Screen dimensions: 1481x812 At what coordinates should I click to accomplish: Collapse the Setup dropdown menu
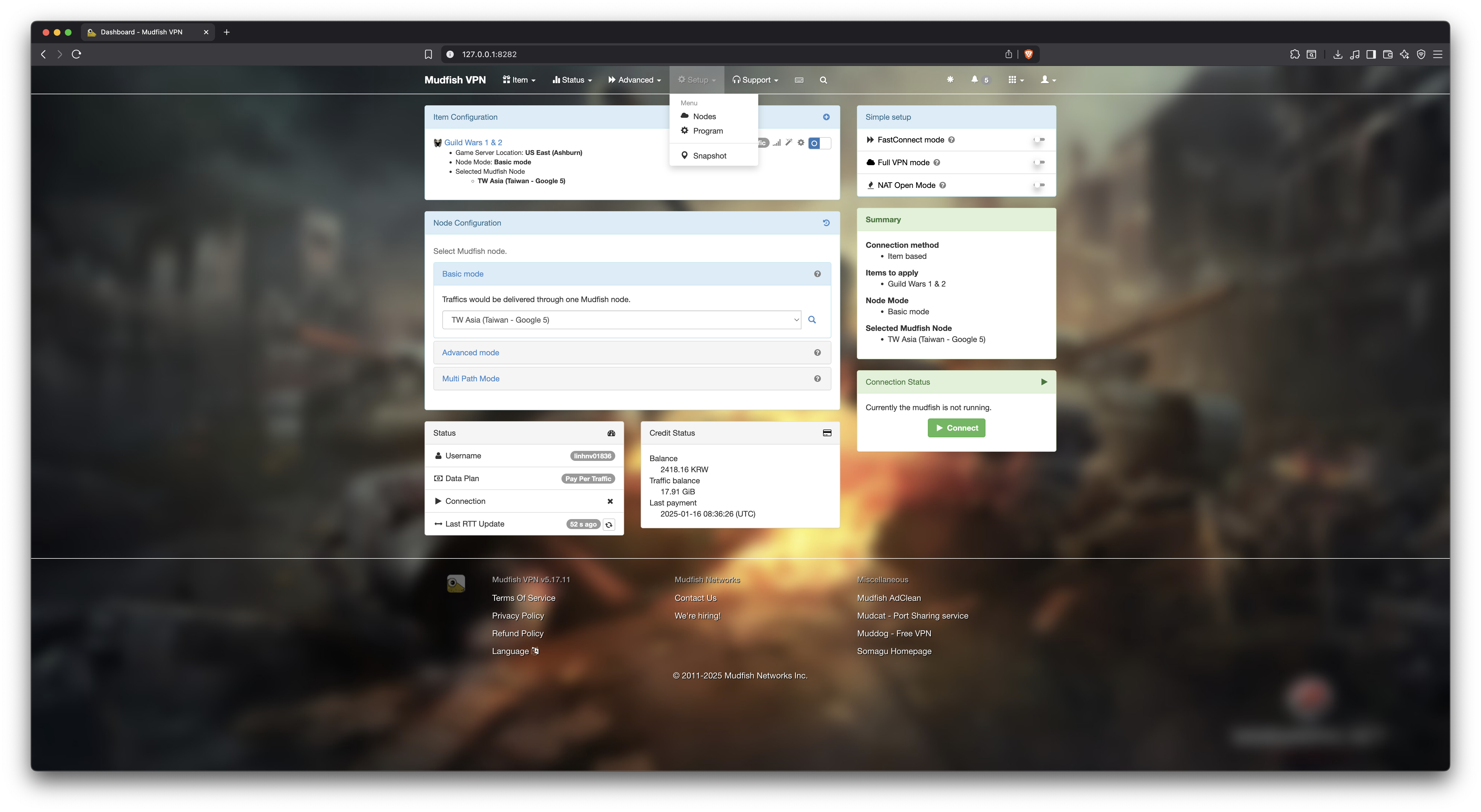(696, 80)
